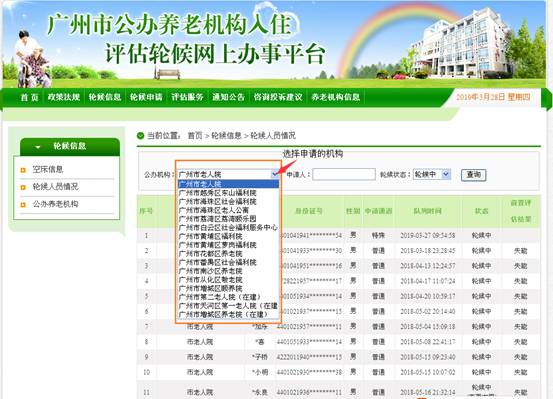Open 养老机构信息 in the navigation bar
Image resolution: width=553 pixels, height=399 pixels.
pos(335,97)
